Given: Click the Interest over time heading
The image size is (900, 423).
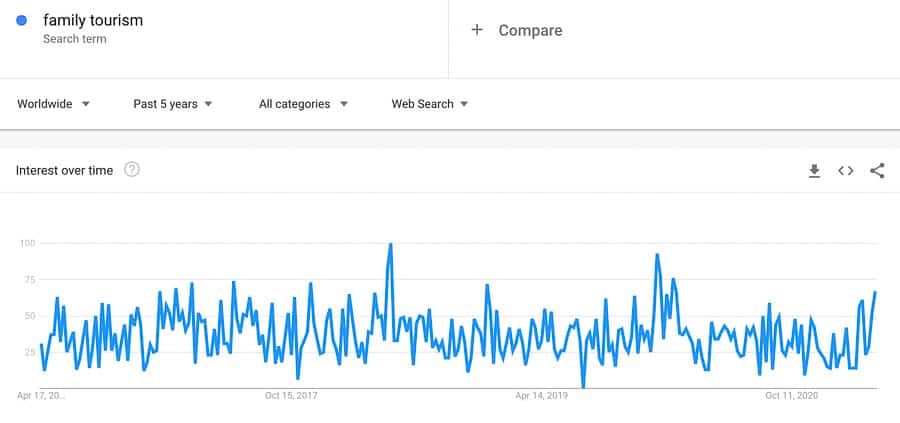Looking at the screenshot, I should coord(64,171).
